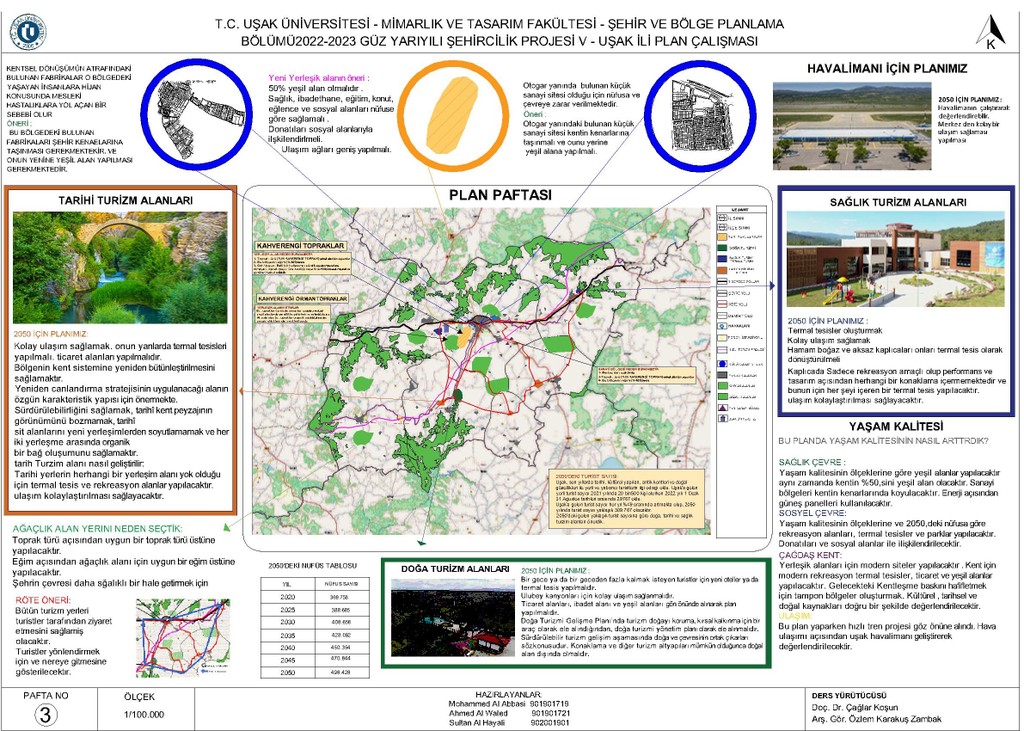Click the HAZIRLAYANLAR label
This screenshot has width=1024, height=731.
click(509, 695)
